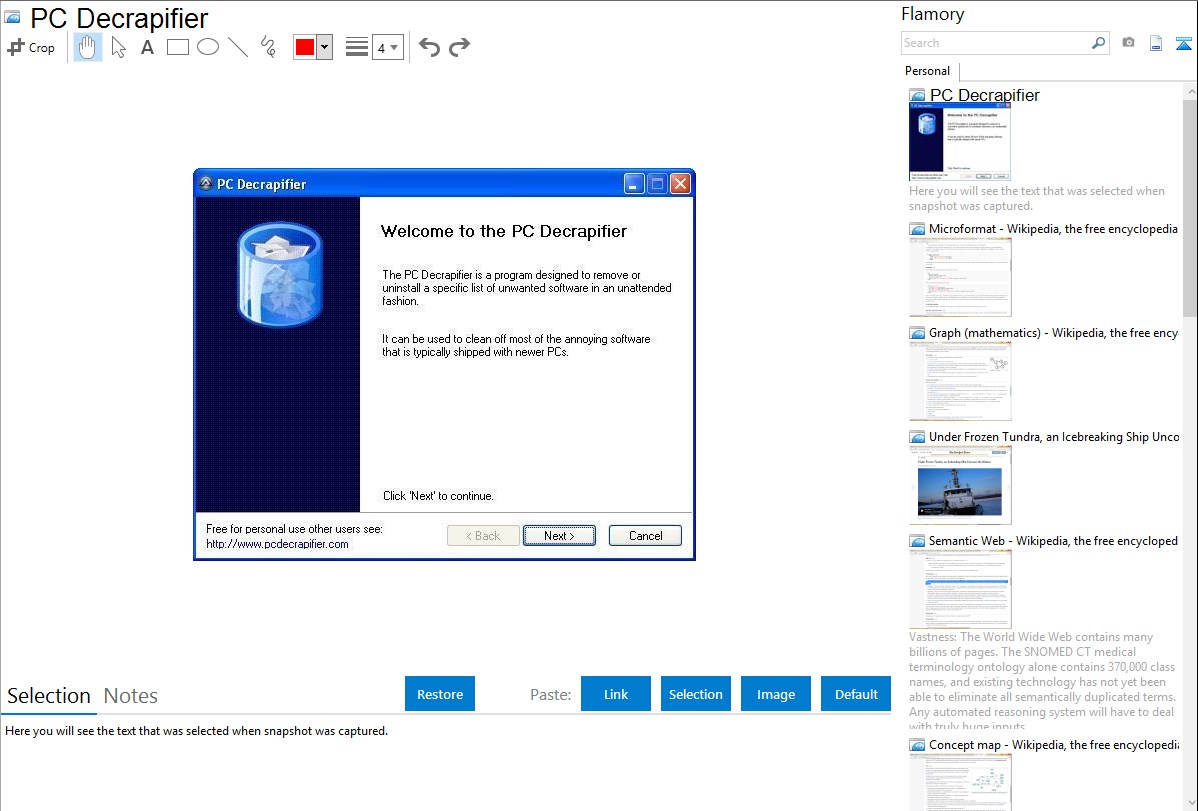The image size is (1198, 811).
Task: Open the Microformat Wikipedia snapshot thumbnail
Action: [x=960, y=277]
